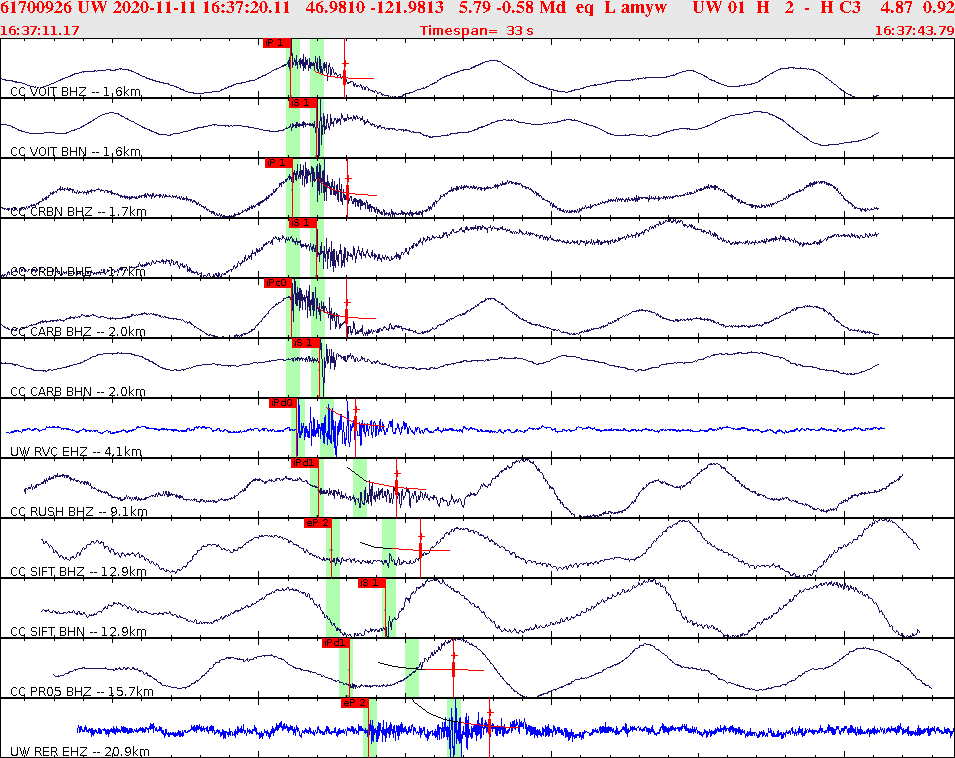The image size is (955, 758).
Task: Select the amplitude marker on PR05 BHZ
Action: pos(454,668)
